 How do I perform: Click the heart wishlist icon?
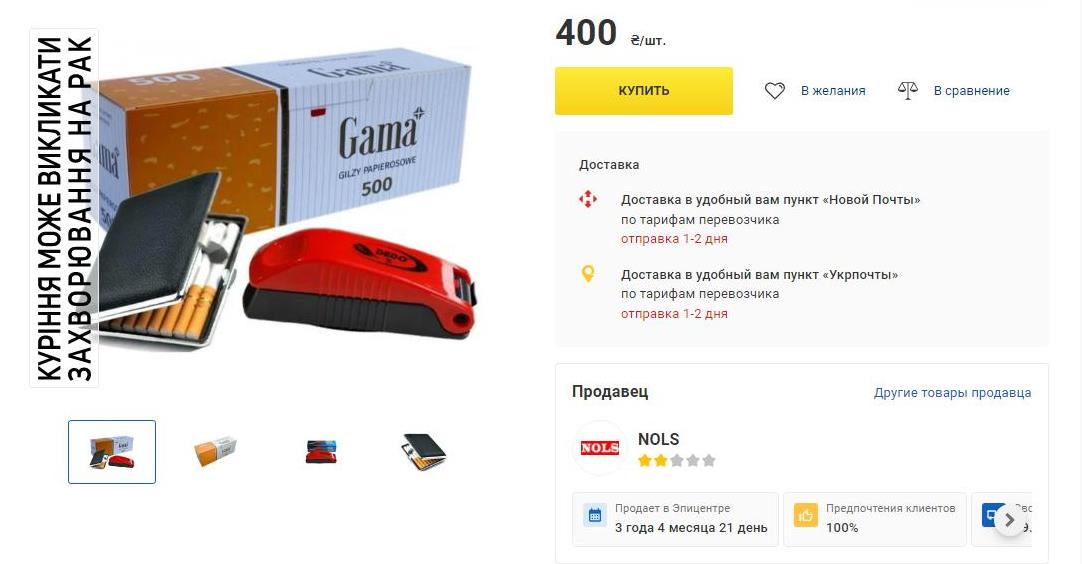774,90
